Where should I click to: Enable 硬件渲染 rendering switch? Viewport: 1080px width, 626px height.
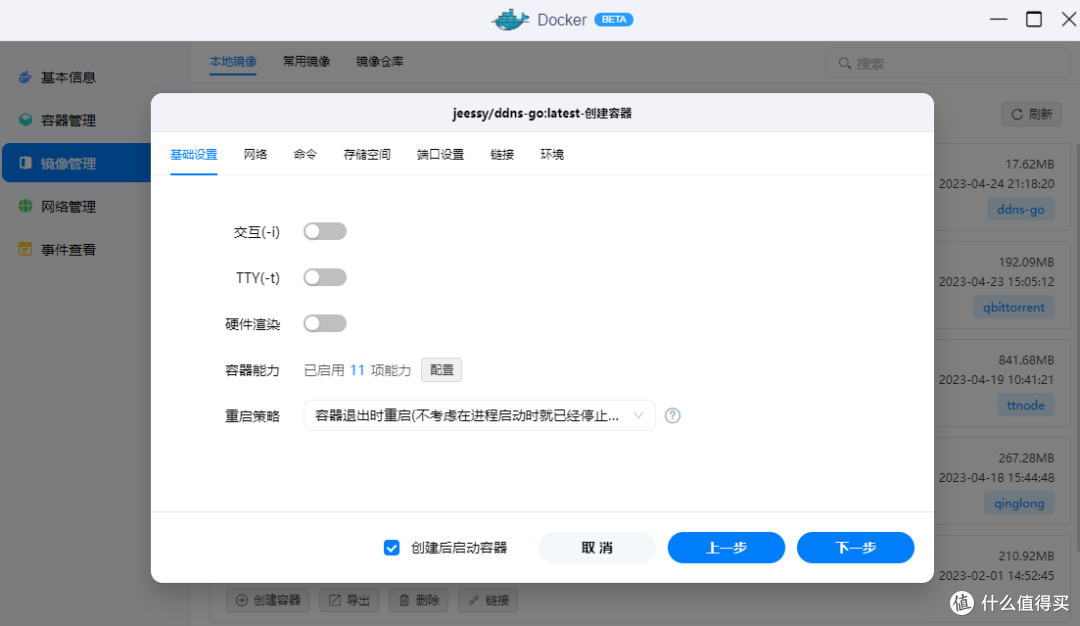click(x=324, y=322)
